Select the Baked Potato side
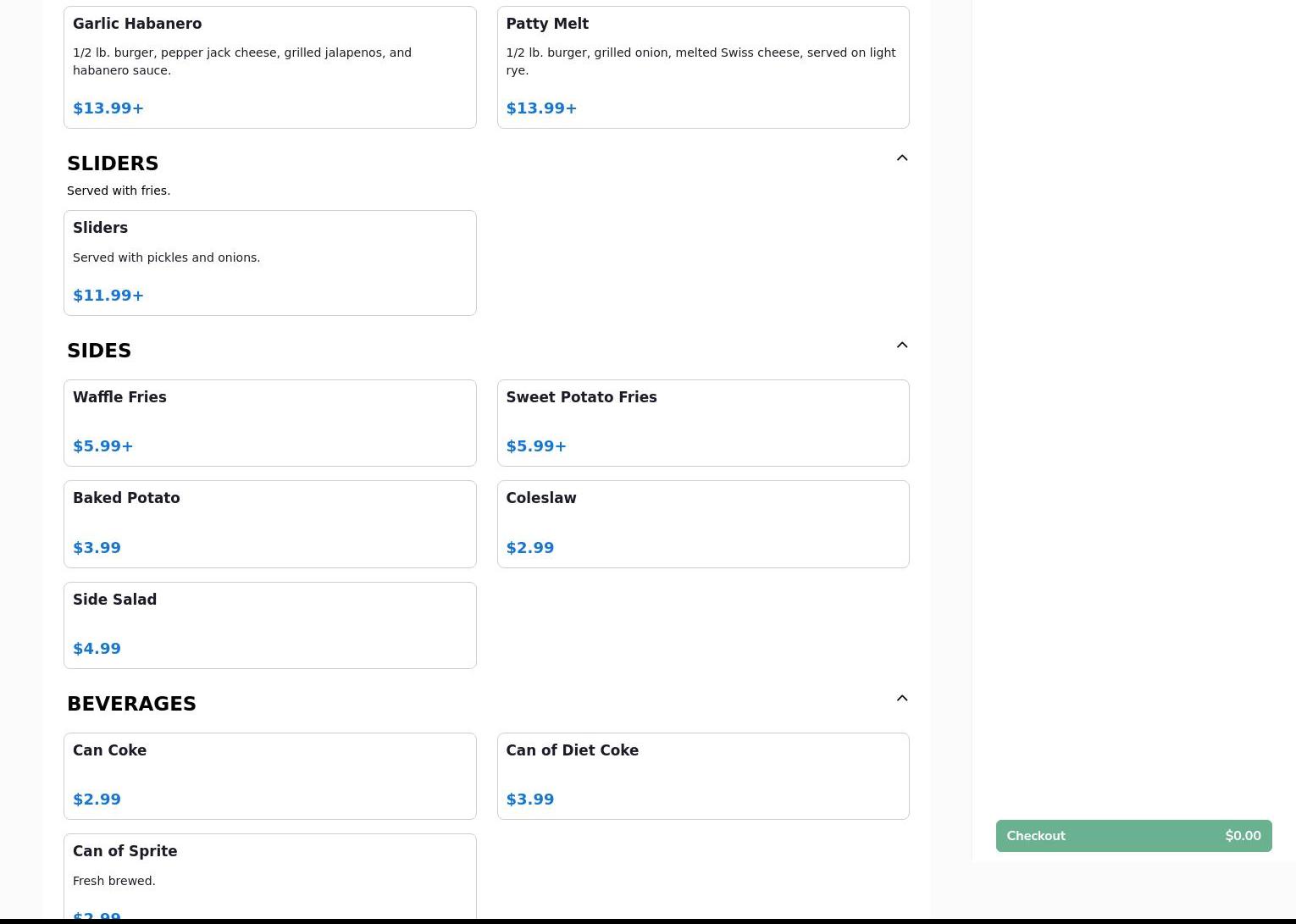 point(269,523)
